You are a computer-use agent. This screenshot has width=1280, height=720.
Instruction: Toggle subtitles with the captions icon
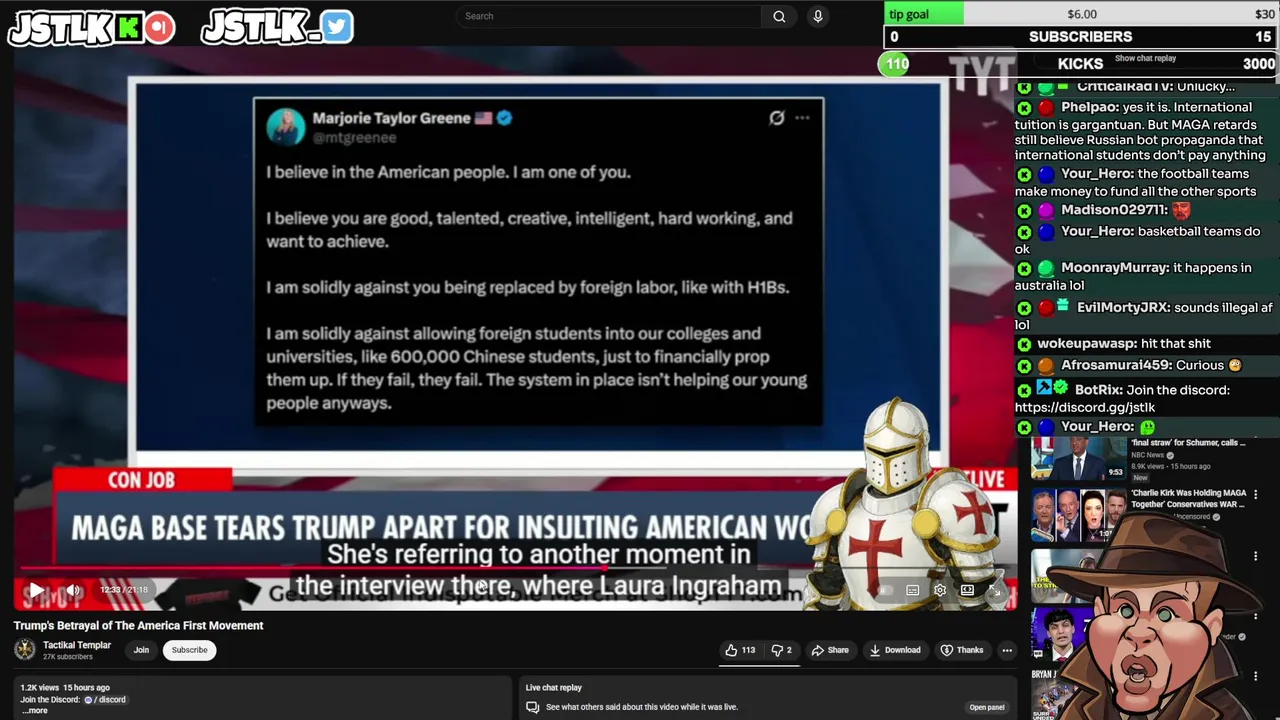click(x=913, y=591)
